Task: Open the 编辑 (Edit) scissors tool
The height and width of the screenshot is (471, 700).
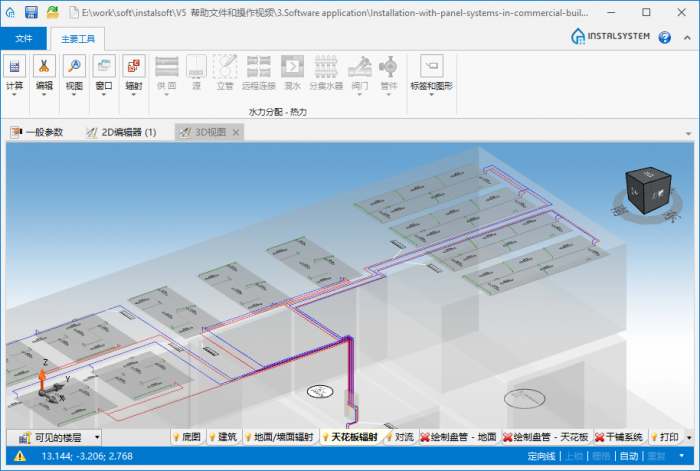Action: (45, 73)
